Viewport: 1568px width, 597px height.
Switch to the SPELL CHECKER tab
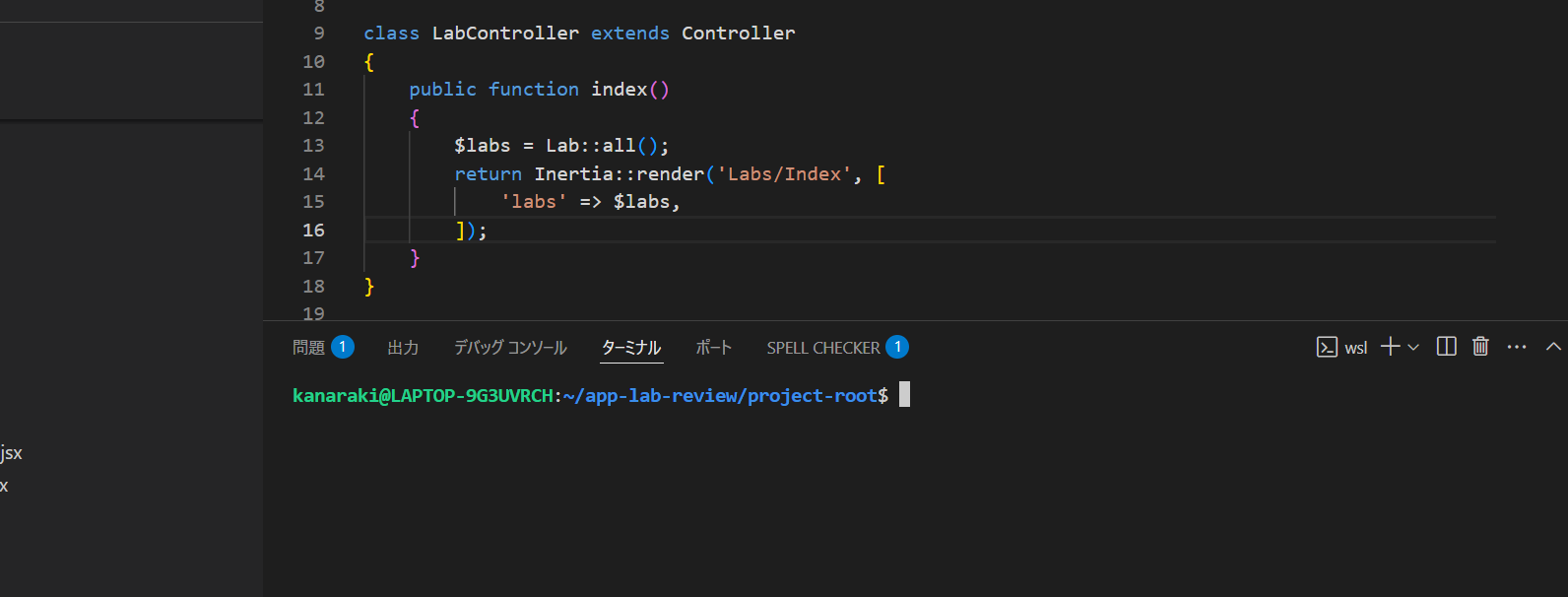click(823, 348)
